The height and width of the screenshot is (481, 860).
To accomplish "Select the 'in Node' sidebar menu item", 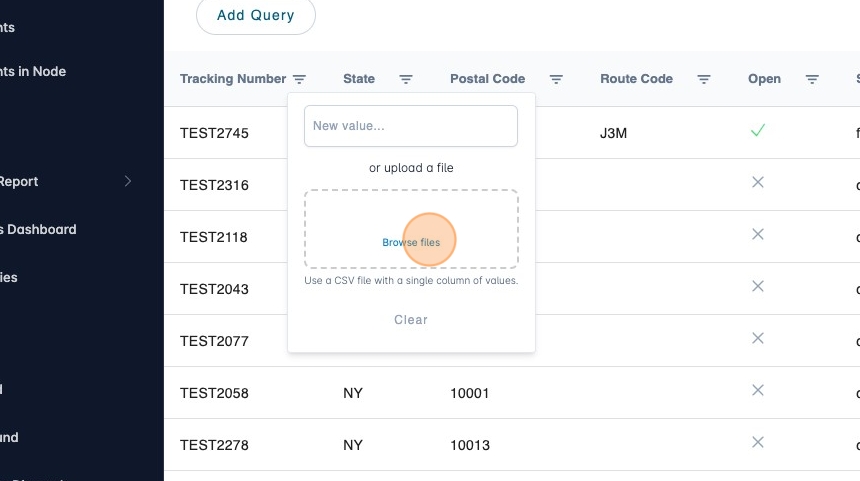I will [34, 71].
